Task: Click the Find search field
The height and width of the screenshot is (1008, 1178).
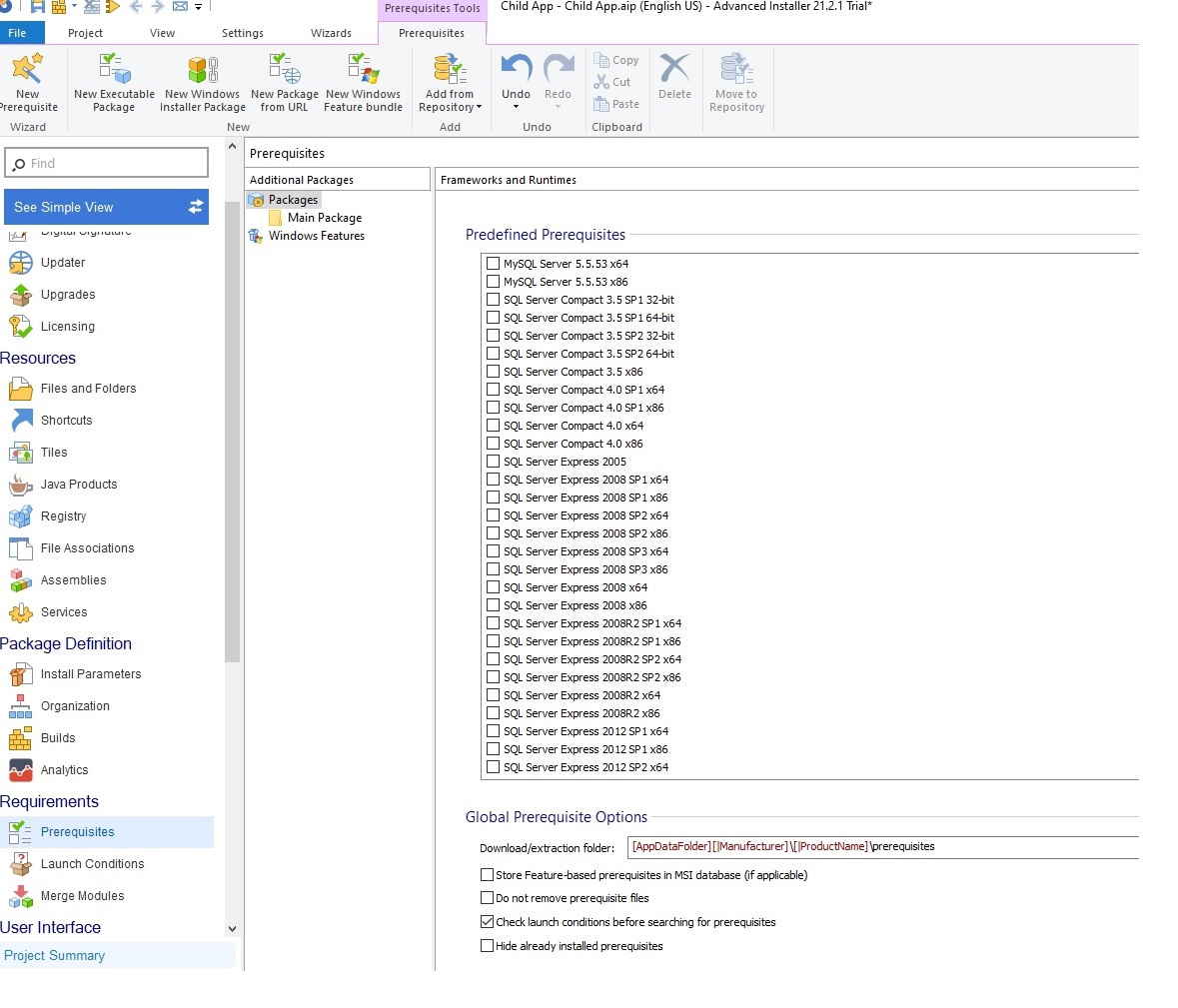Action: pos(106,163)
